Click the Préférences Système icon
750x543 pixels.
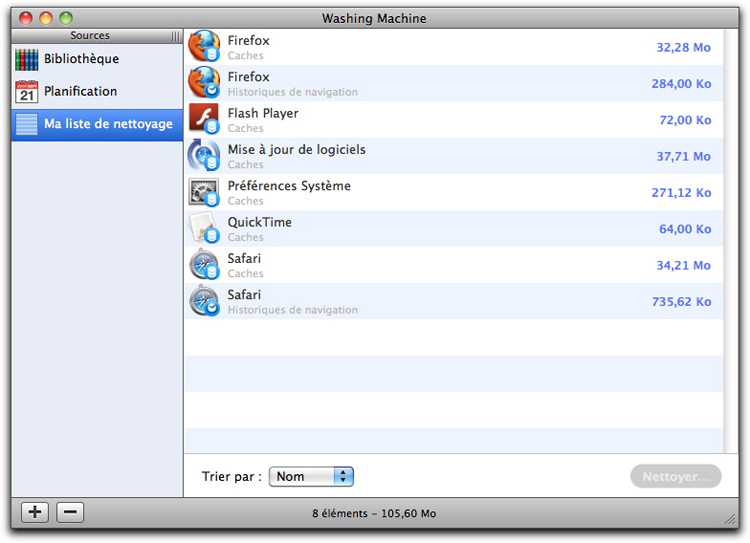click(204, 192)
